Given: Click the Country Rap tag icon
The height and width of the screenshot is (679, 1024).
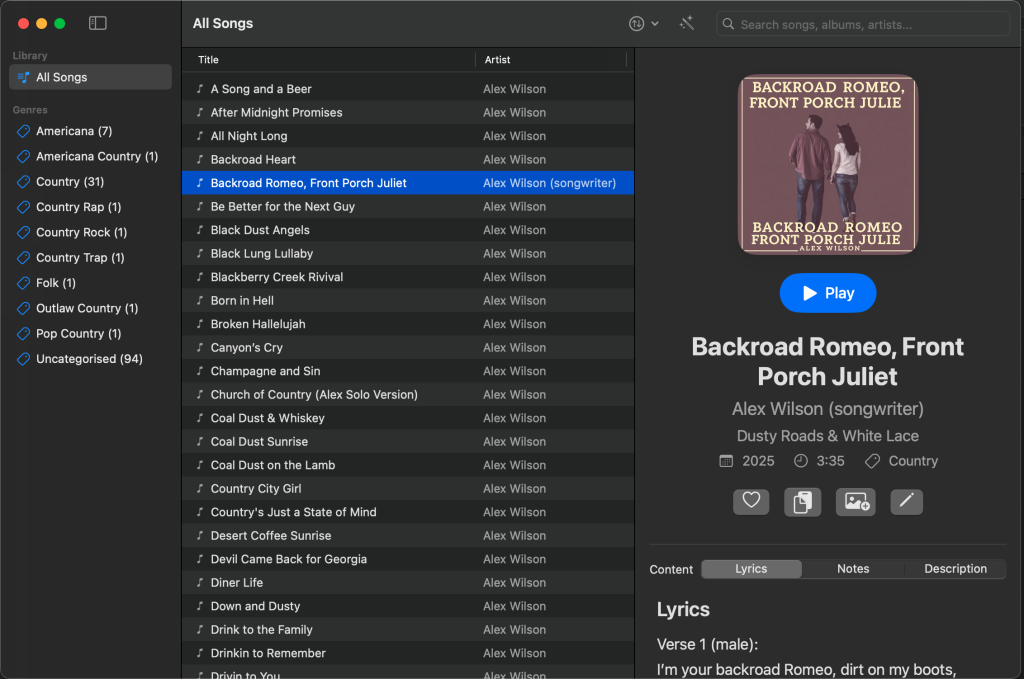Looking at the screenshot, I should pyautogui.click(x=24, y=208).
